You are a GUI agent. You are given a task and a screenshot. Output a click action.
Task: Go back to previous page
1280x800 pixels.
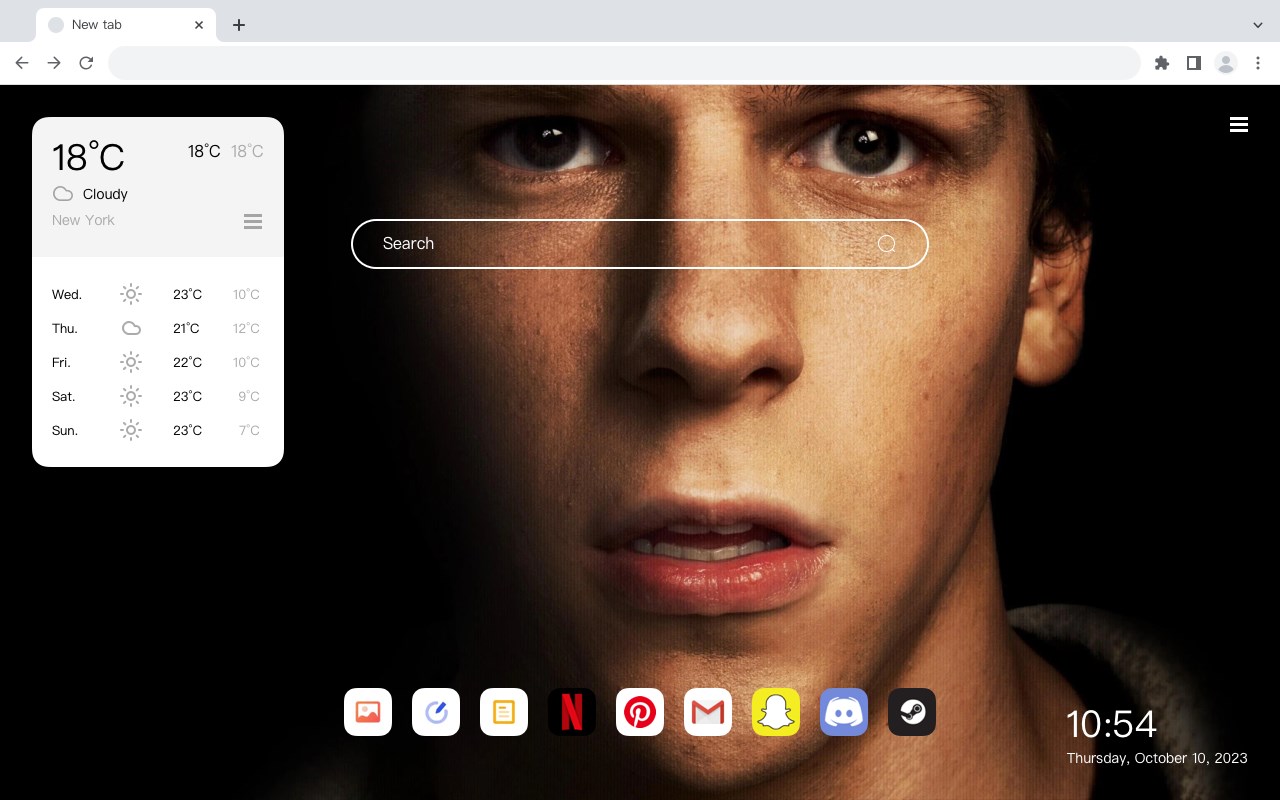pyautogui.click(x=22, y=63)
